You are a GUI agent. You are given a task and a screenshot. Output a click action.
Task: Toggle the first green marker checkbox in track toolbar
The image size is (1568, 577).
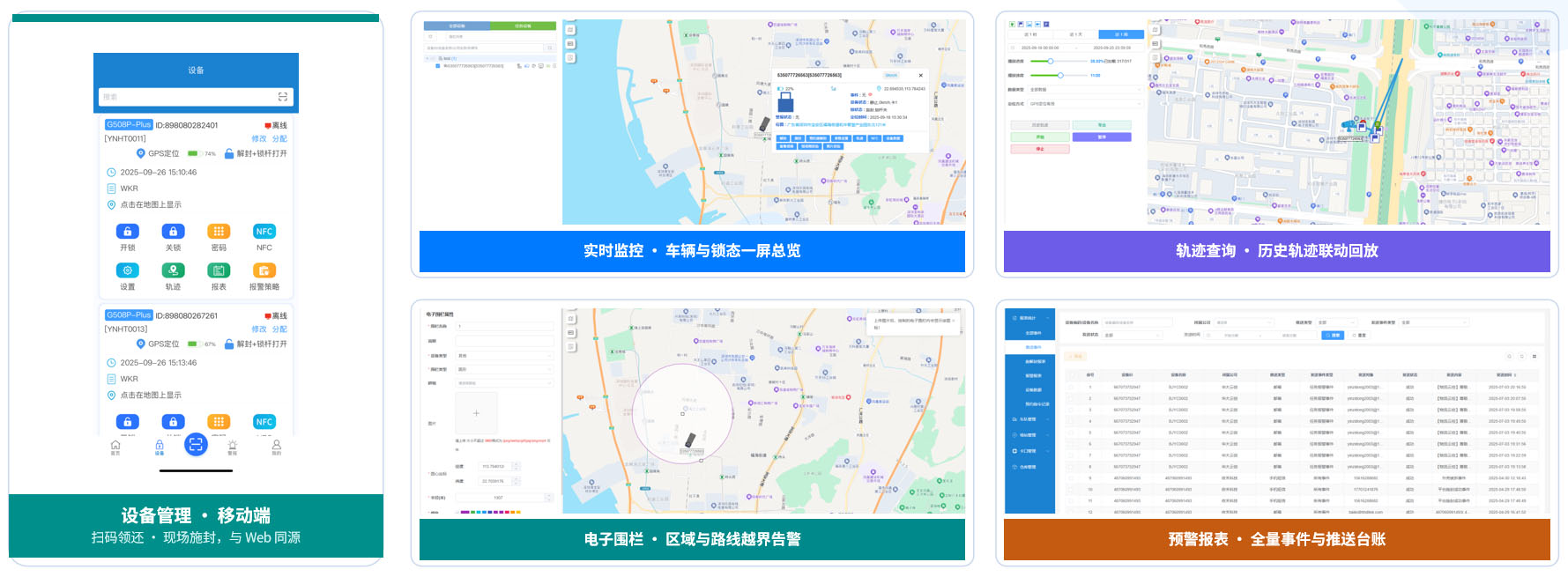tap(1011, 24)
